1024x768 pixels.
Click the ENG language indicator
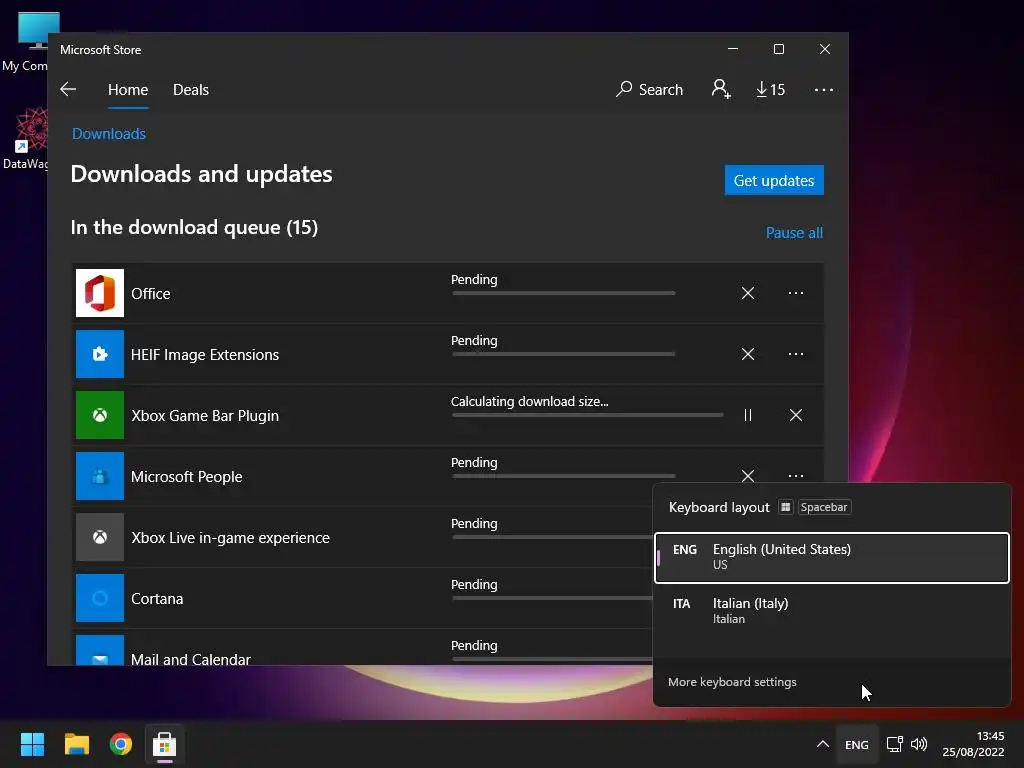coord(857,744)
